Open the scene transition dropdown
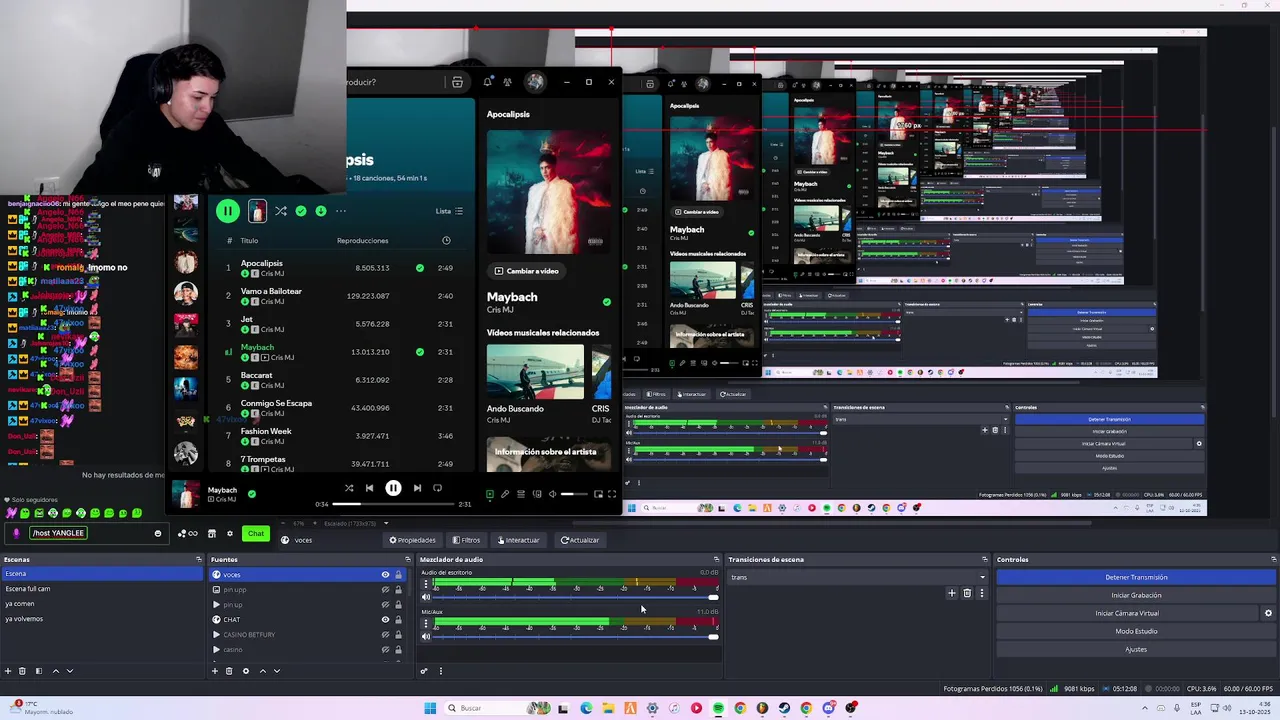Screen dimensions: 1280x720 coord(858,577)
